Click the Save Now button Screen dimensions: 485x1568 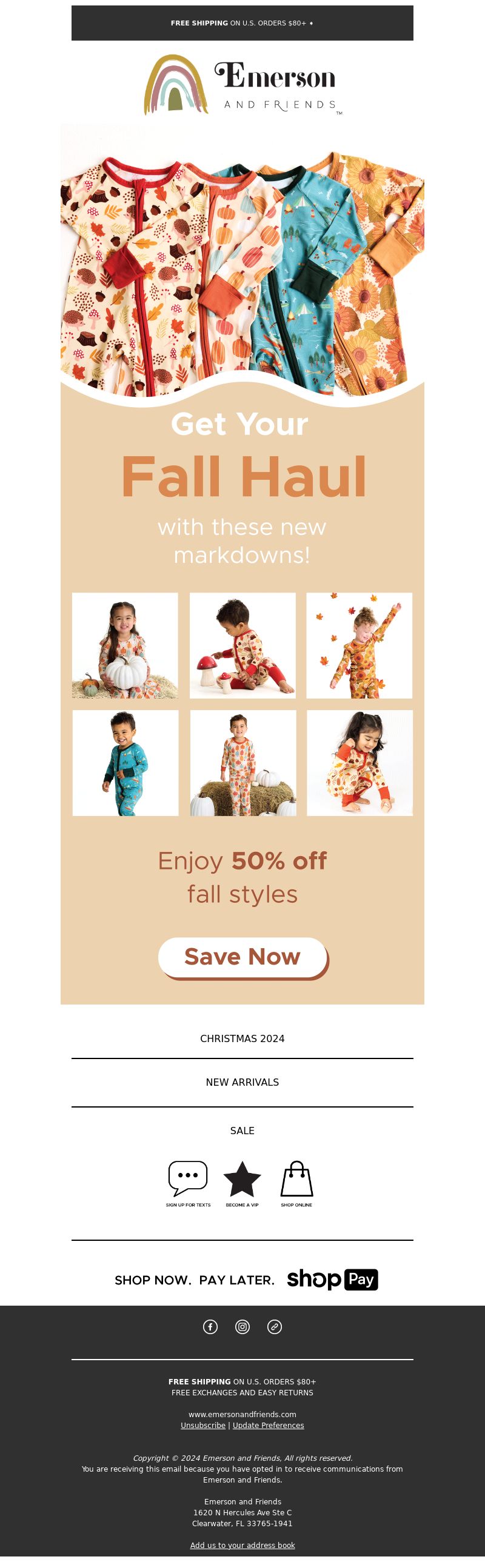coord(243,957)
